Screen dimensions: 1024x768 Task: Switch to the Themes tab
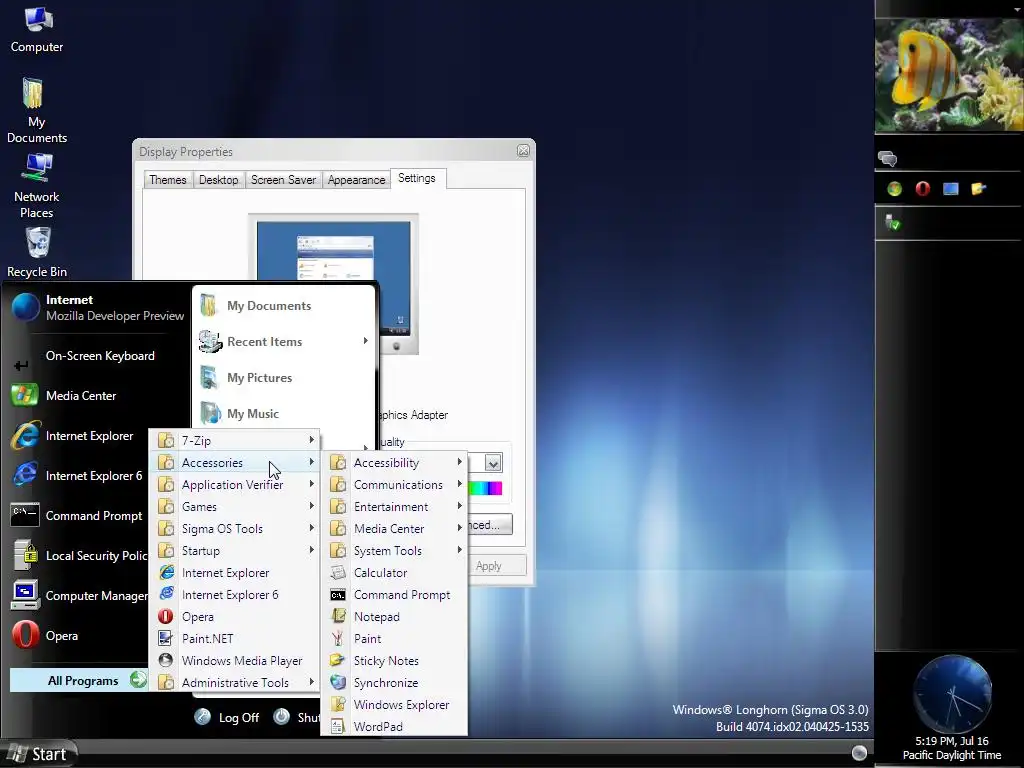tap(167, 180)
